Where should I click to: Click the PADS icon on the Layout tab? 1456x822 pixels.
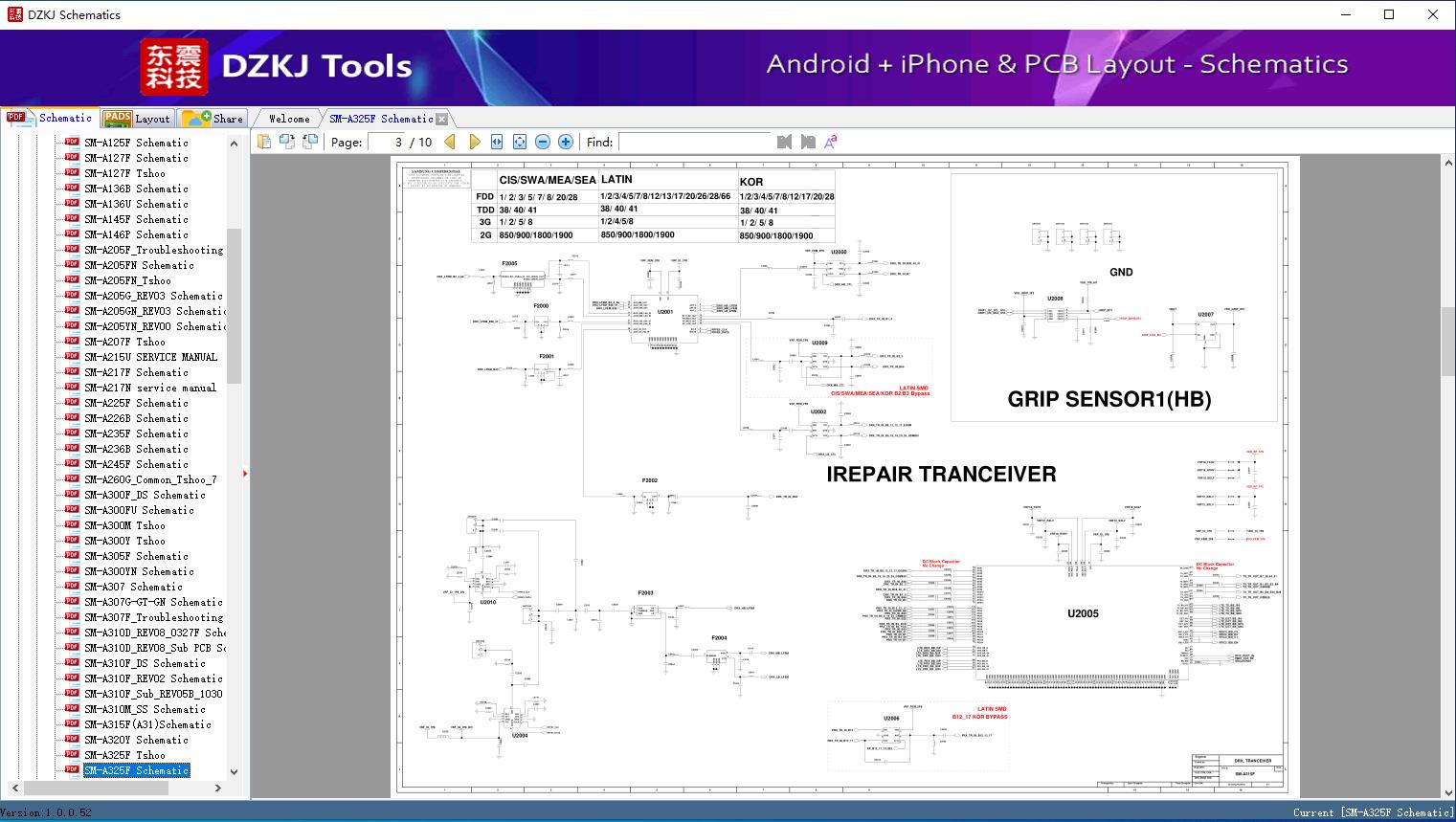(x=118, y=118)
